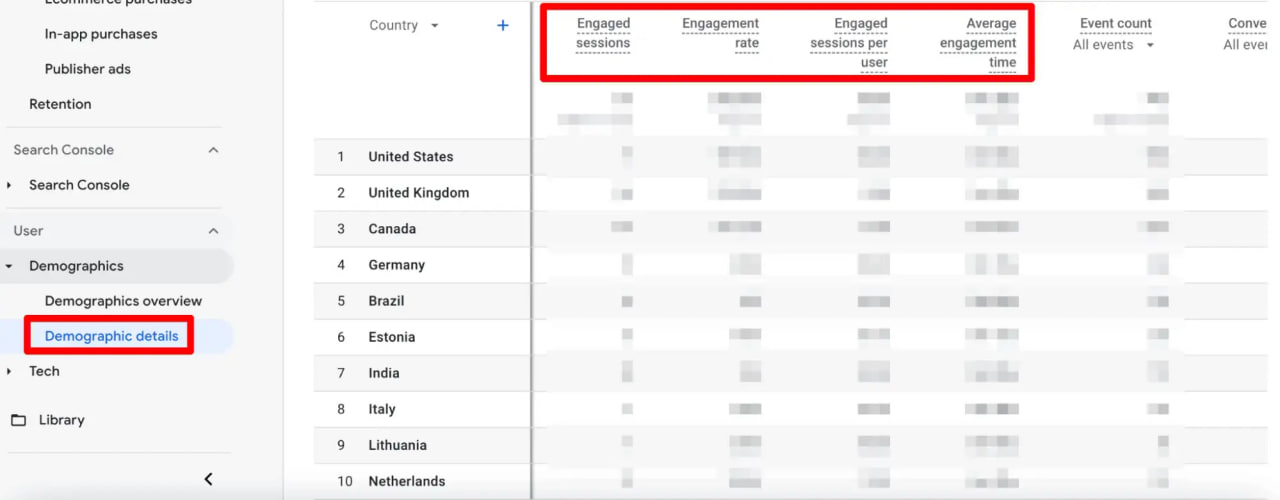Sort by Engagement rate column

(720, 33)
